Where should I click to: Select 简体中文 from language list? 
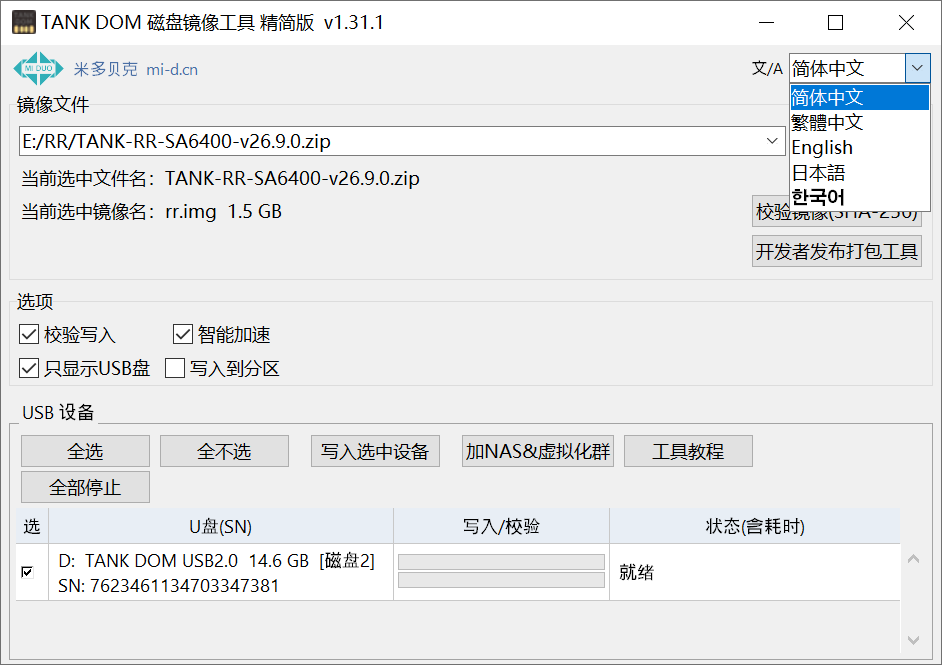pos(859,97)
